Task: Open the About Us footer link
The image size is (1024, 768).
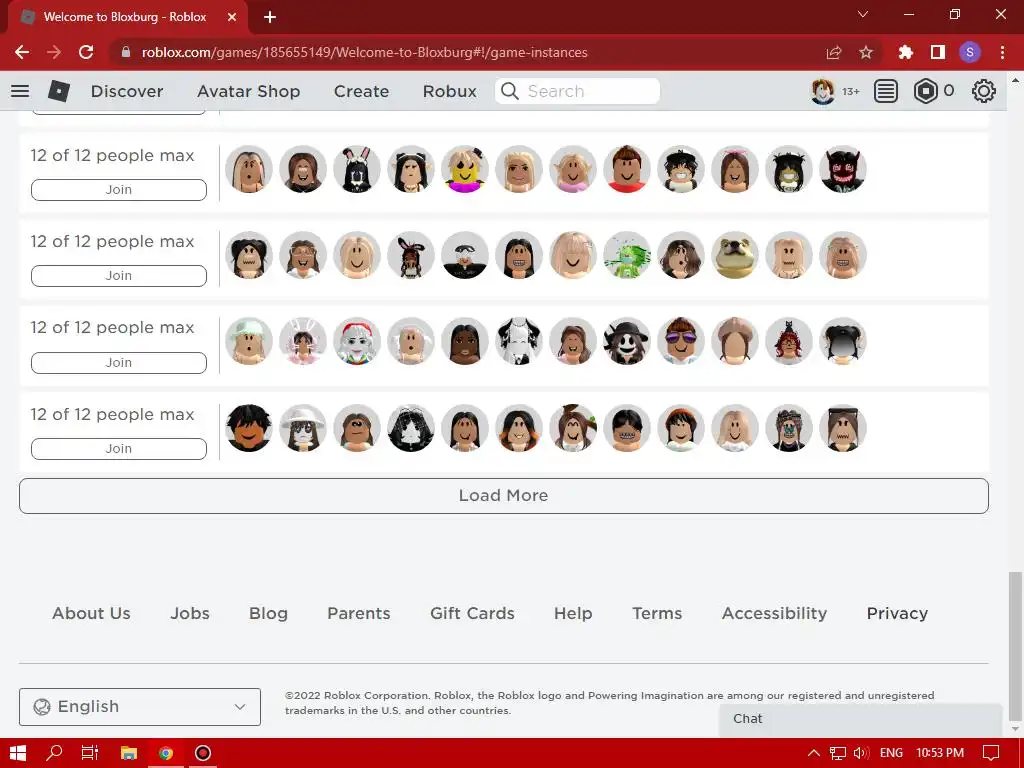Action: [91, 613]
